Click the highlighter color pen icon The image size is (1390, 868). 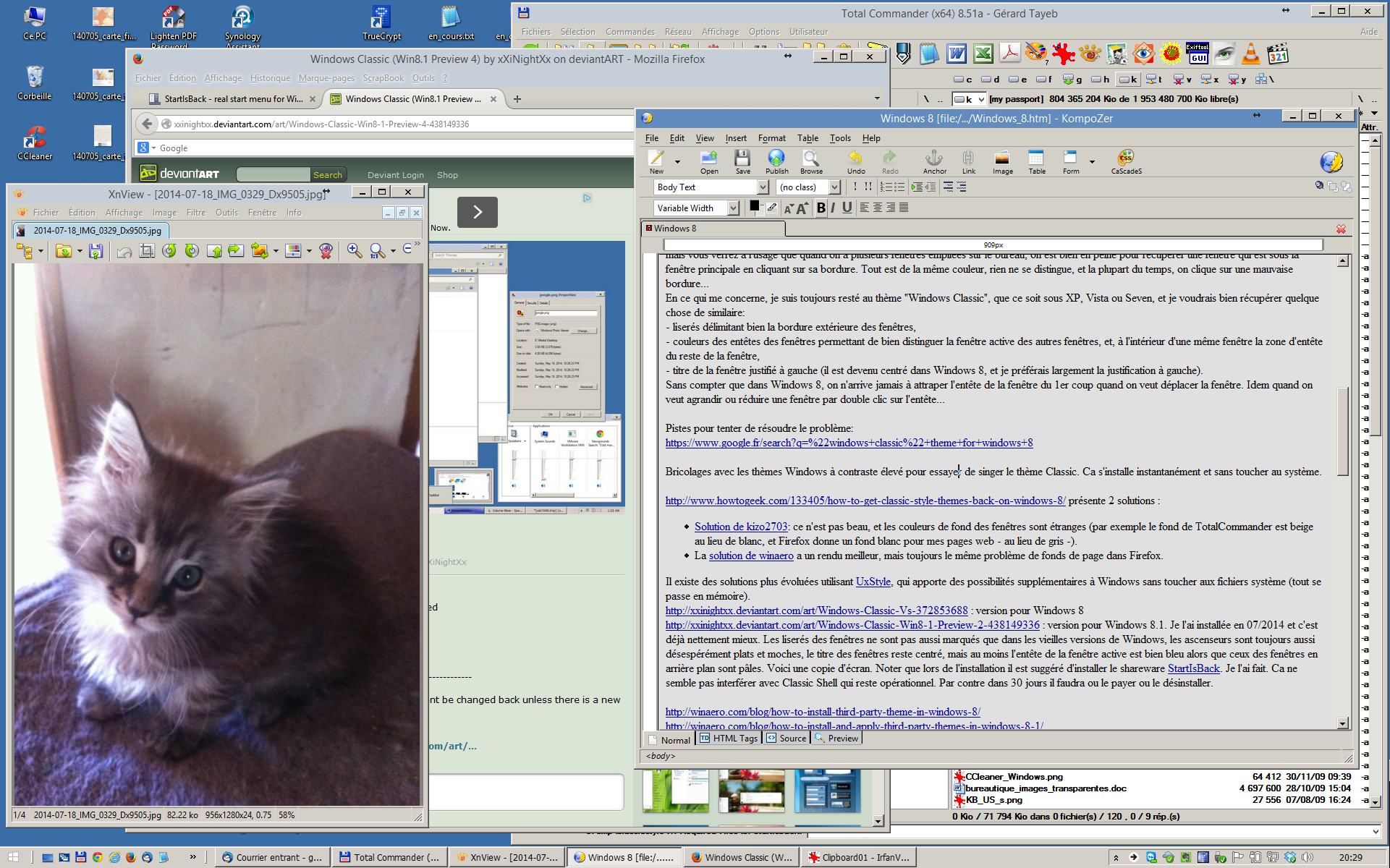772,208
